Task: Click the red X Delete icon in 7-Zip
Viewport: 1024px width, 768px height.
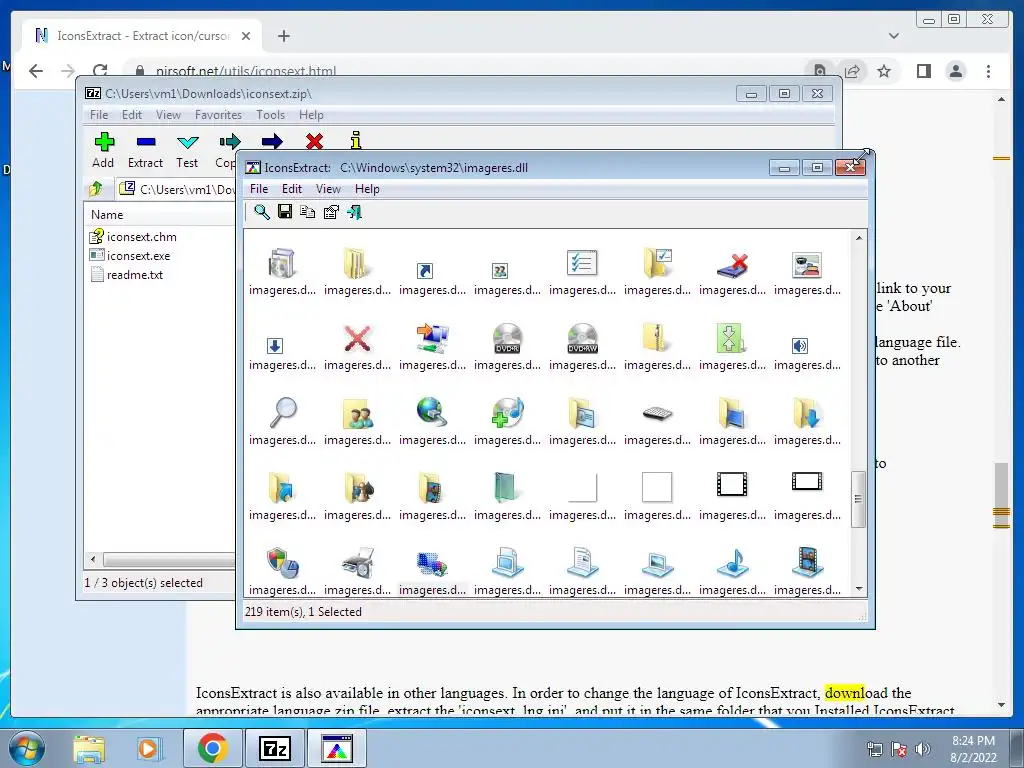Action: [314, 141]
